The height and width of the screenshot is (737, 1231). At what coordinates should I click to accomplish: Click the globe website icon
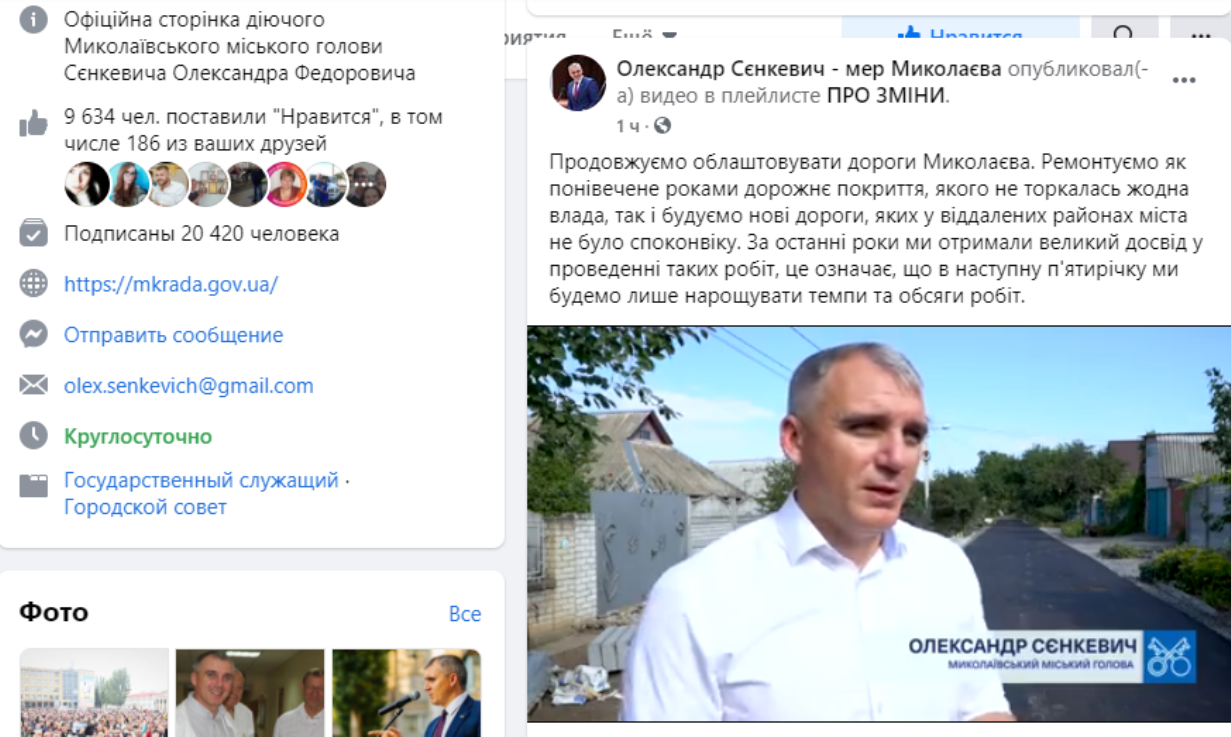[34, 284]
